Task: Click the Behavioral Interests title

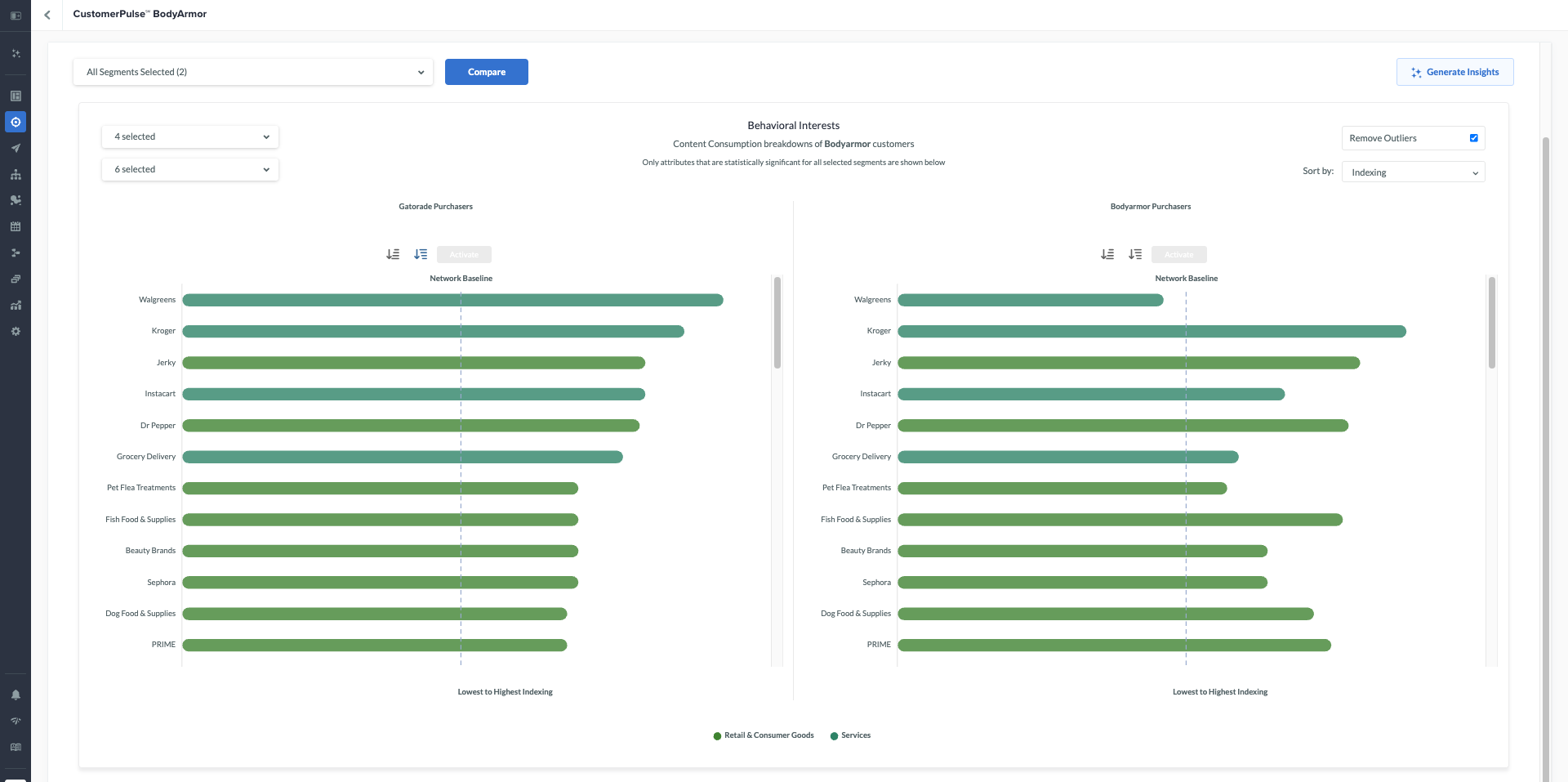Action: click(x=794, y=126)
